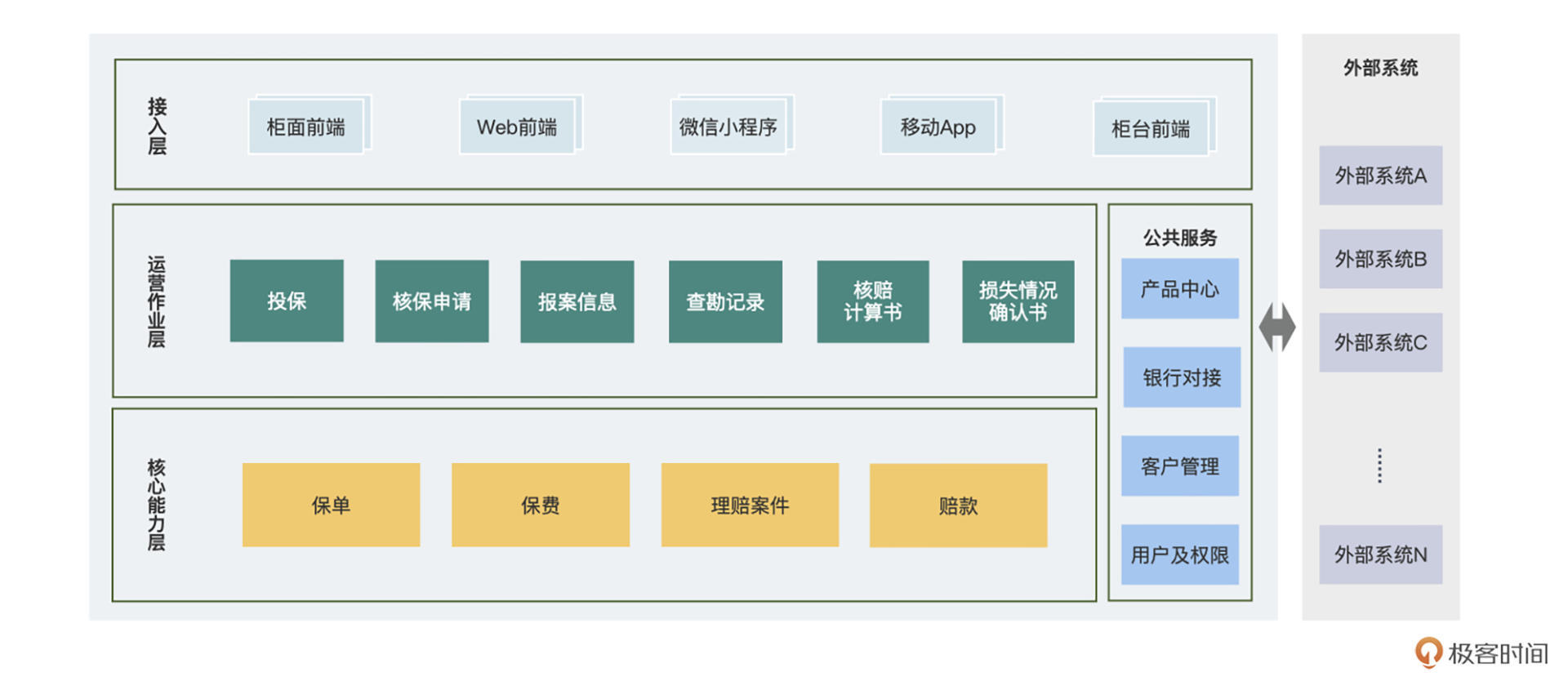Select the yellow 保单 block
Screen dimensions: 1568x686
[x=331, y=505]
